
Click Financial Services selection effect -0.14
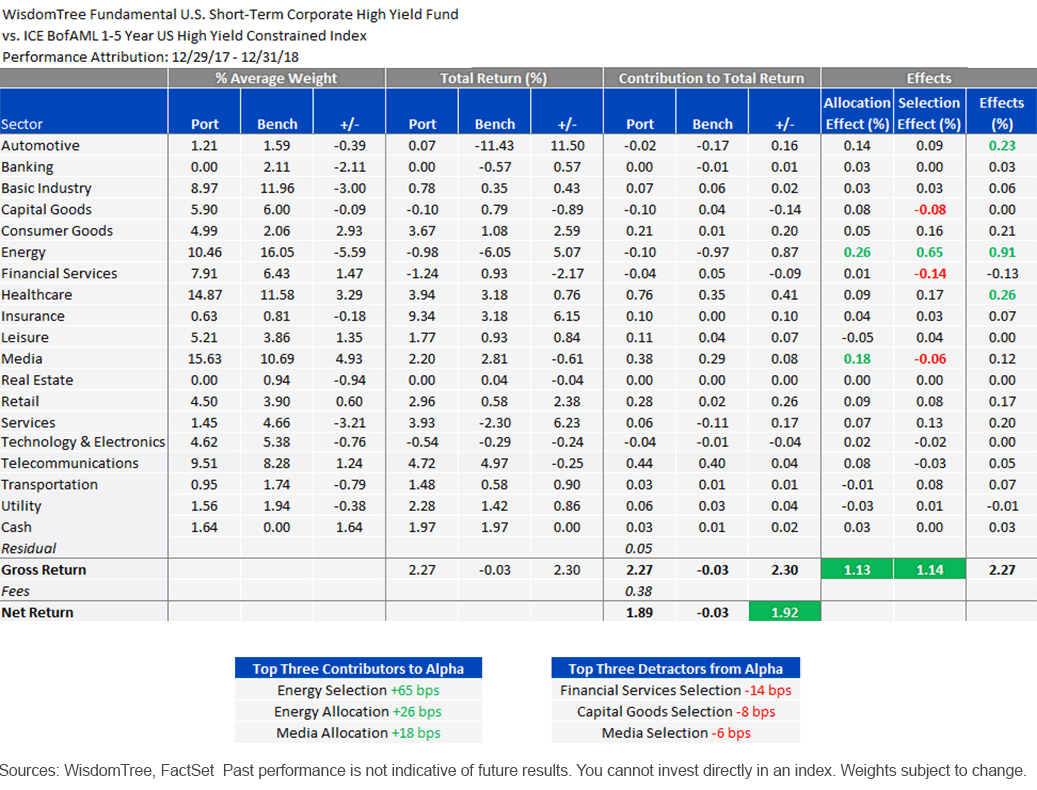[x=929, y=274]
